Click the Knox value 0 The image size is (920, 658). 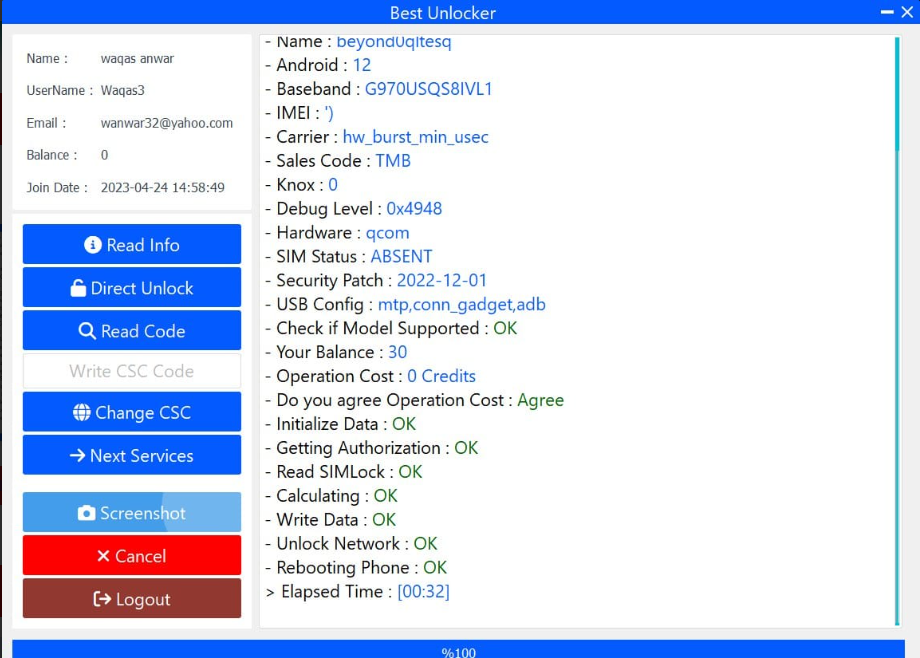pos(333,185)
